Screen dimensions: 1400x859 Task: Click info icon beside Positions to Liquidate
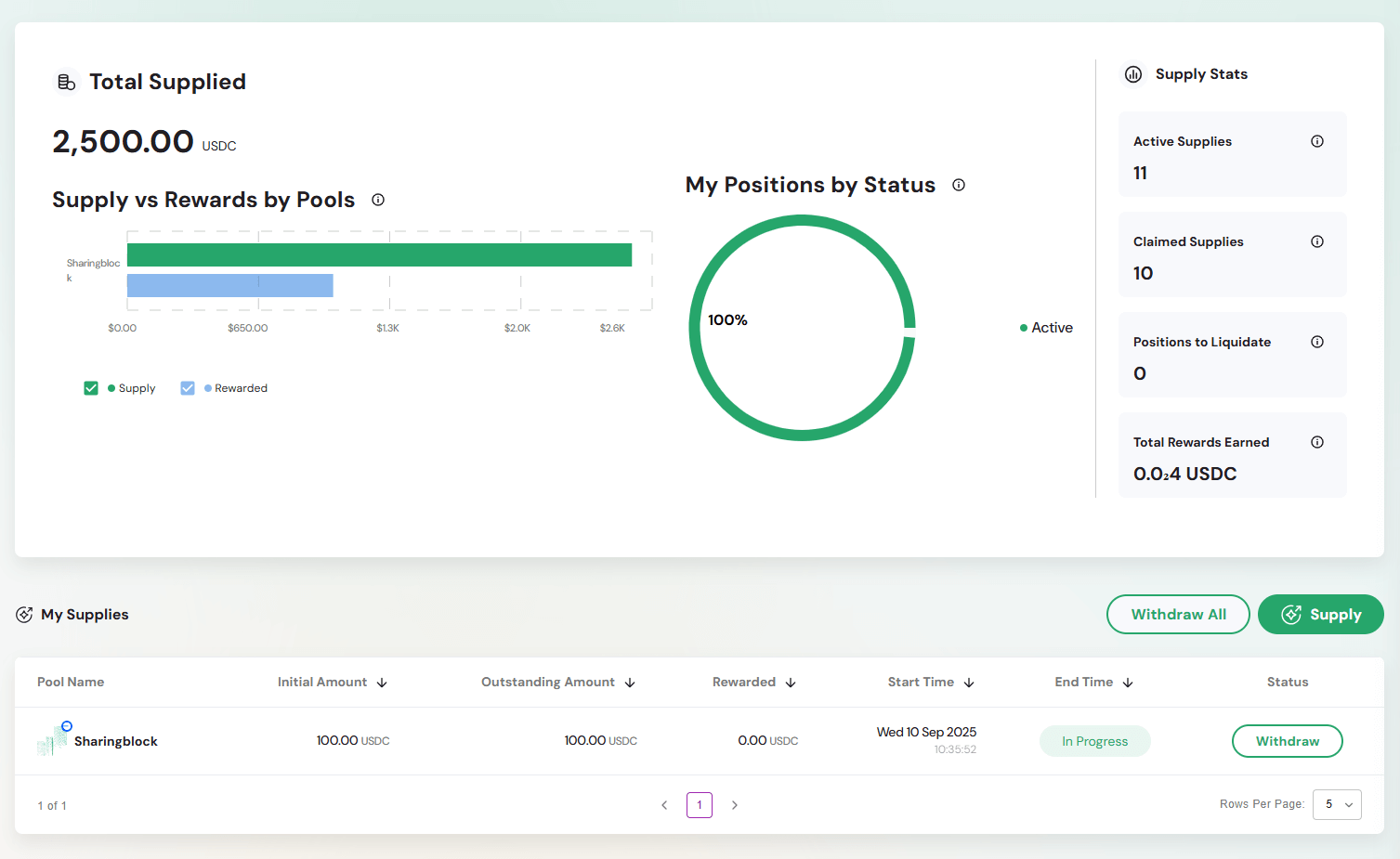coord(1316,342)
